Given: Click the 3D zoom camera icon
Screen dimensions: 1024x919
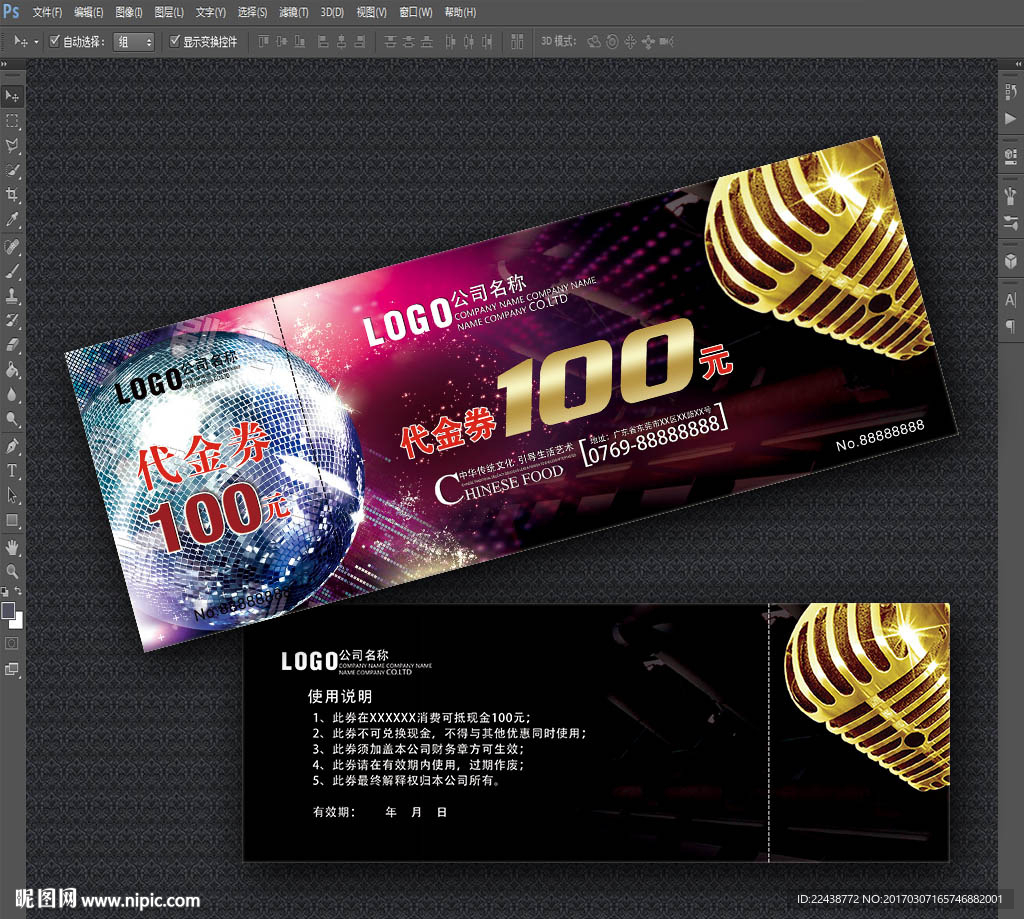Looking at the screenshot, I should (666, 42).
